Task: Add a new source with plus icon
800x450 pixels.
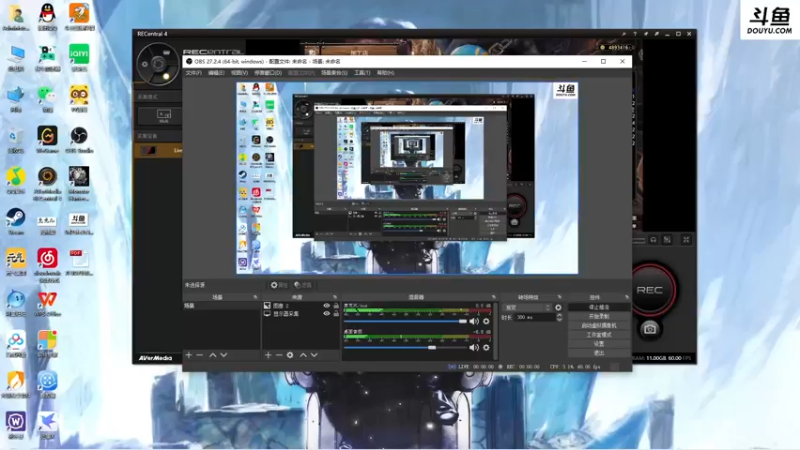Action: (268, 355)
